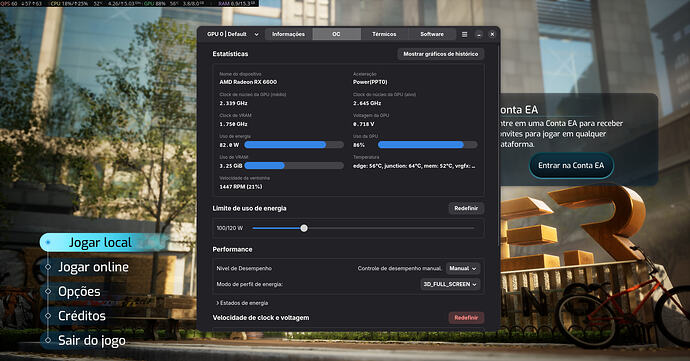
Task: Choose Sair do jogo in the game menu
Action: [92, 340]
